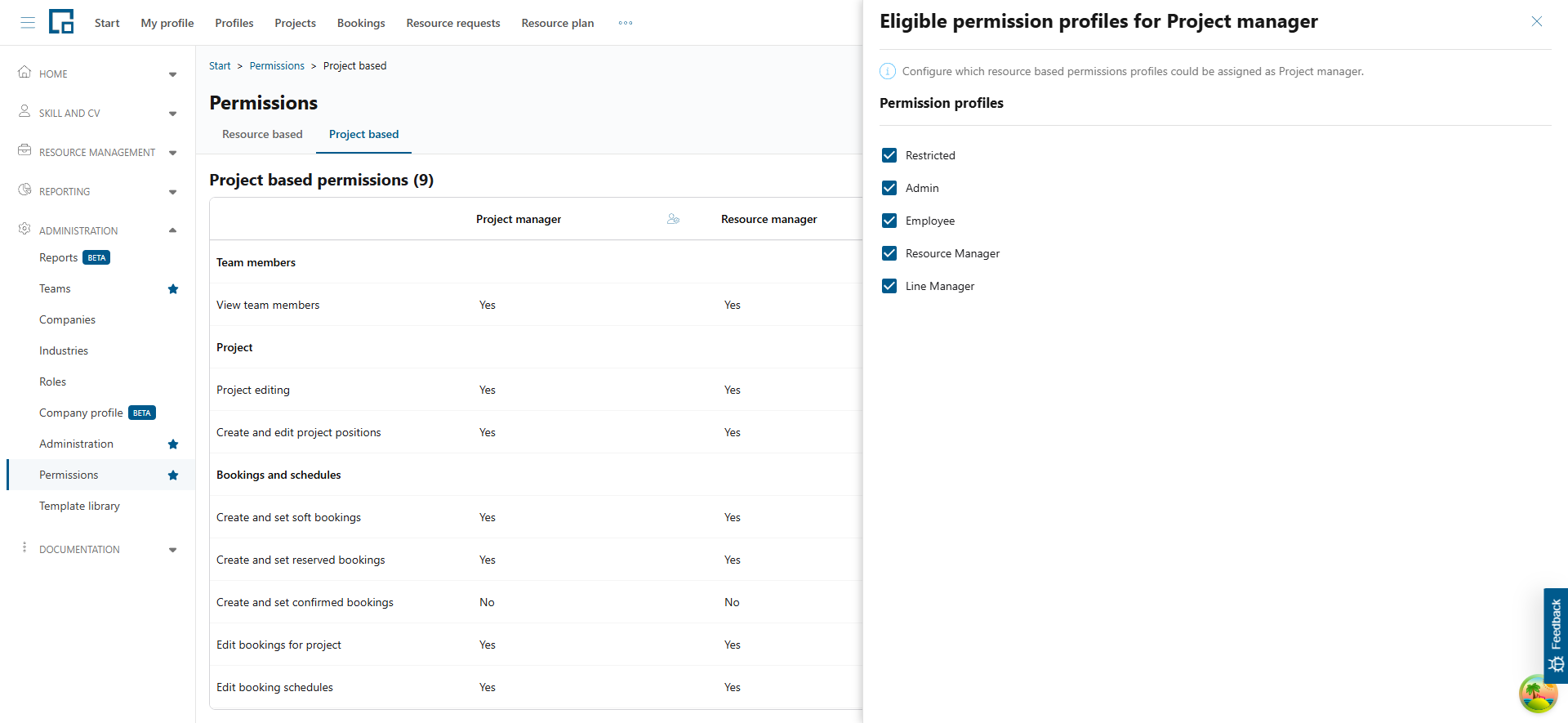Click Edit booking schedules row label

click(274, 687)
